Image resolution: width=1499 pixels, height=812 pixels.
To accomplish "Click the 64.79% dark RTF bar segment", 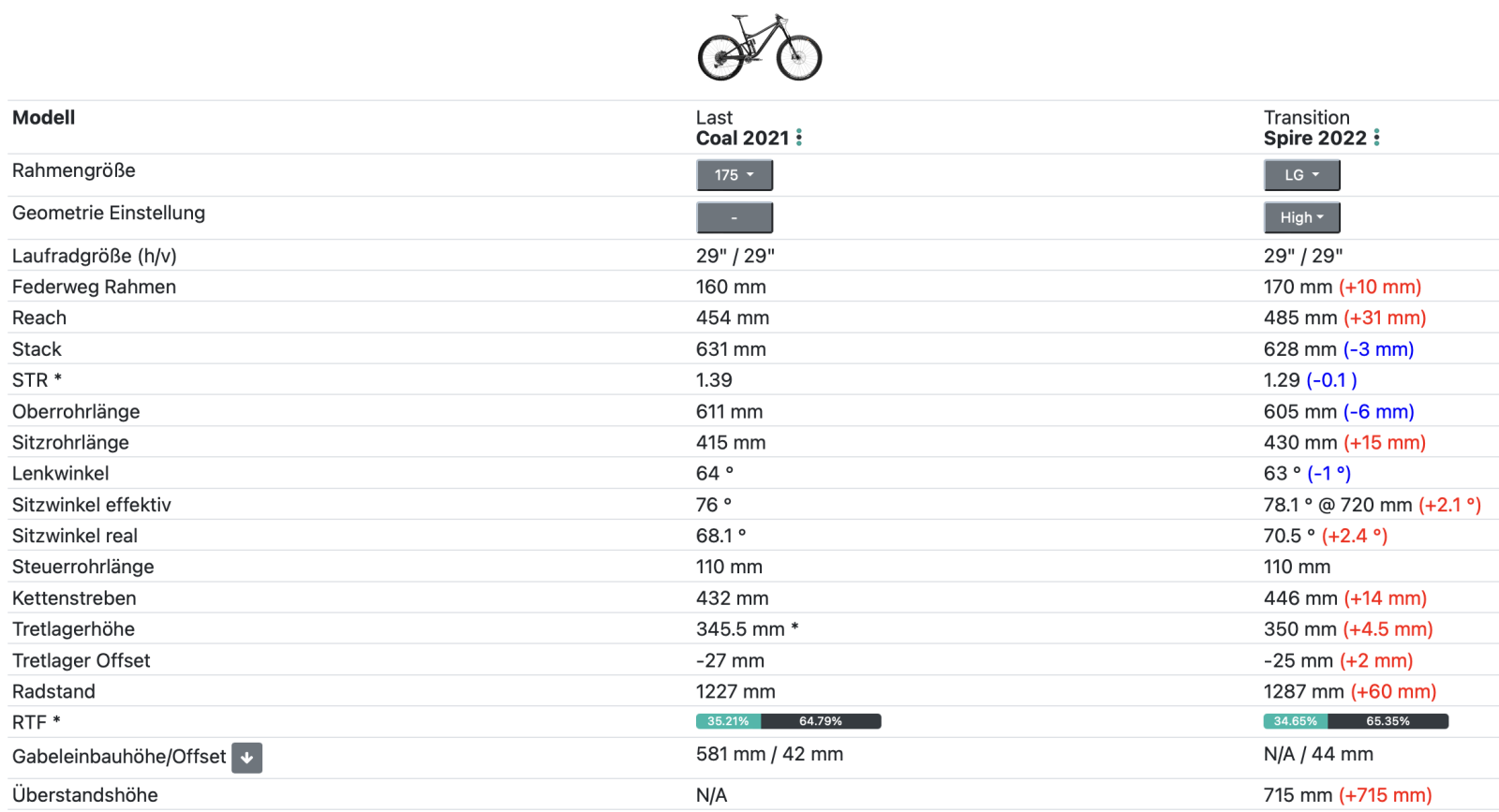I will tap(821, 721).
